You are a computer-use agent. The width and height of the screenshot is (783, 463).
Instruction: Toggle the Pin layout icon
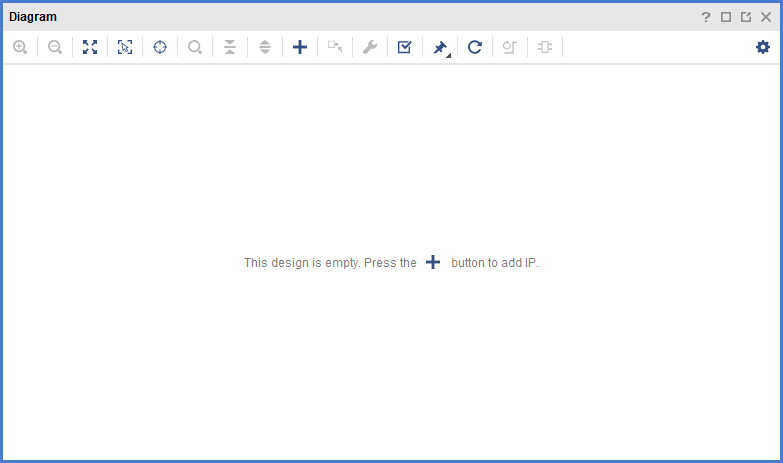click(x=440, y=48)
